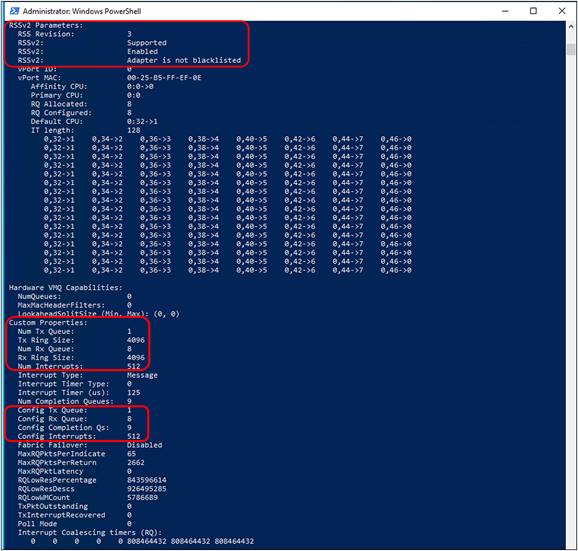Click 'Adapter is not blacklisted' text

click(184, 60)
